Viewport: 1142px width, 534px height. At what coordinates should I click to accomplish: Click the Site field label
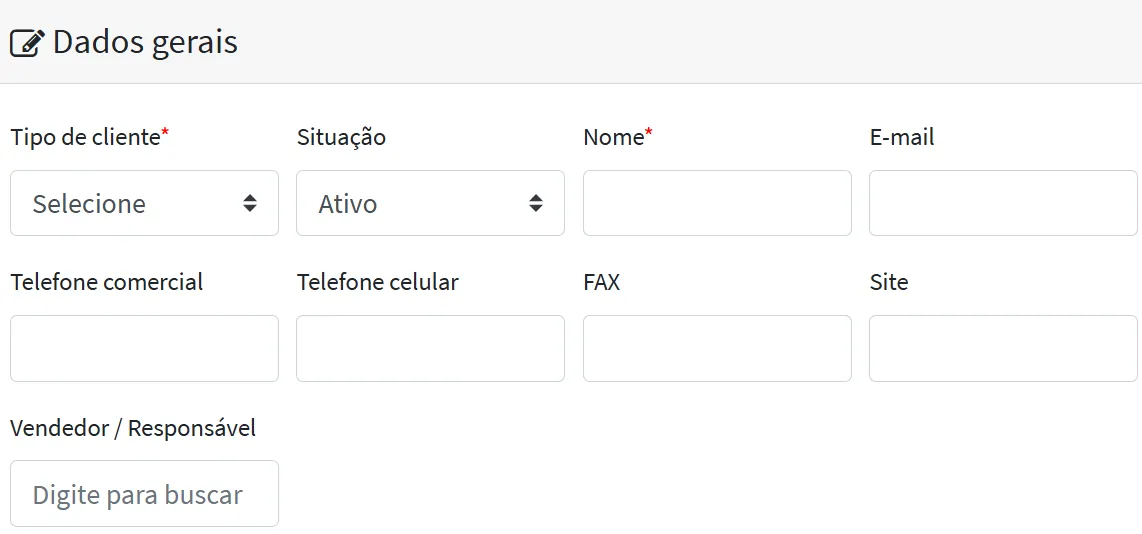[889, 283]
